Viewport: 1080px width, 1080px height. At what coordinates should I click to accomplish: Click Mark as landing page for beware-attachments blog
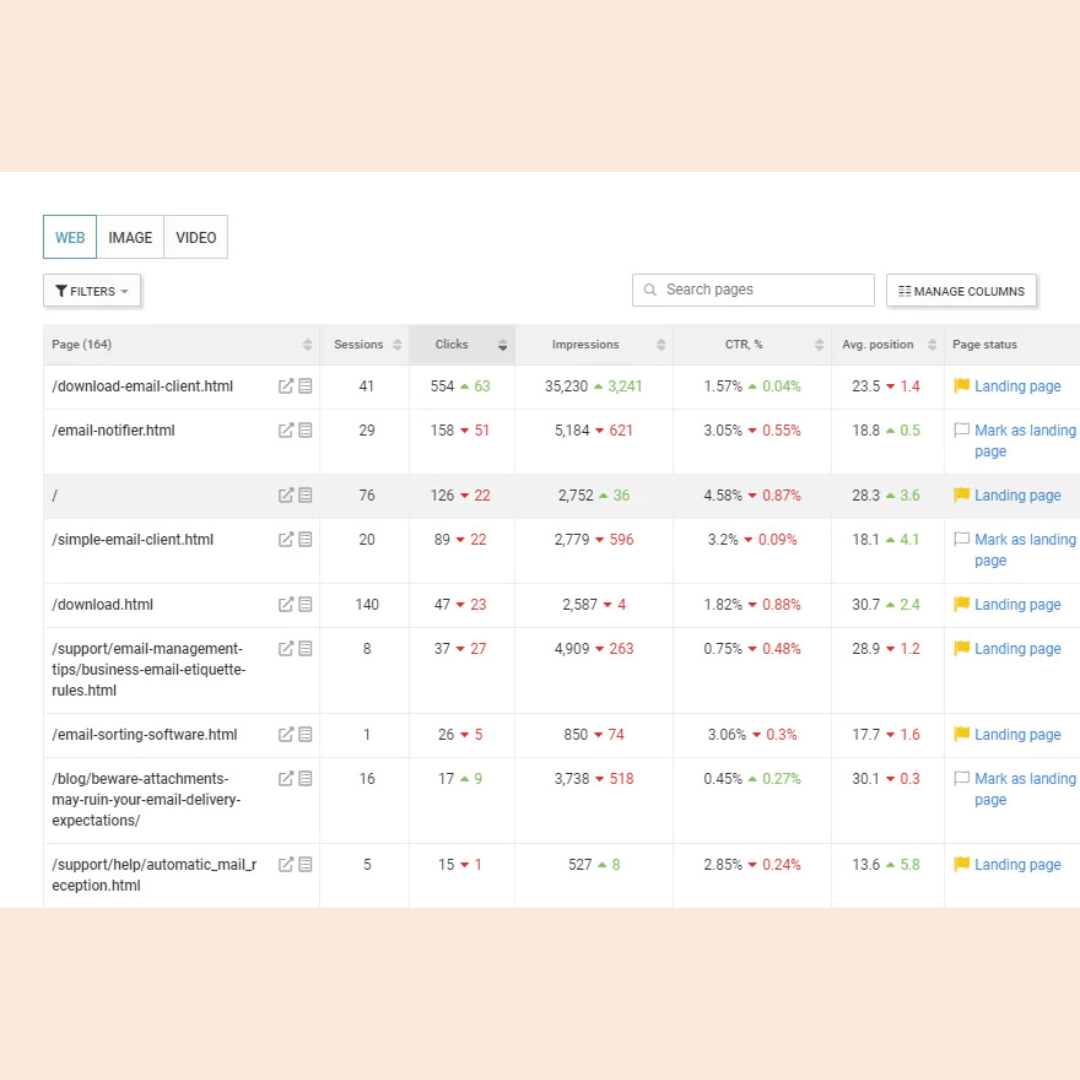[1024, 788]
